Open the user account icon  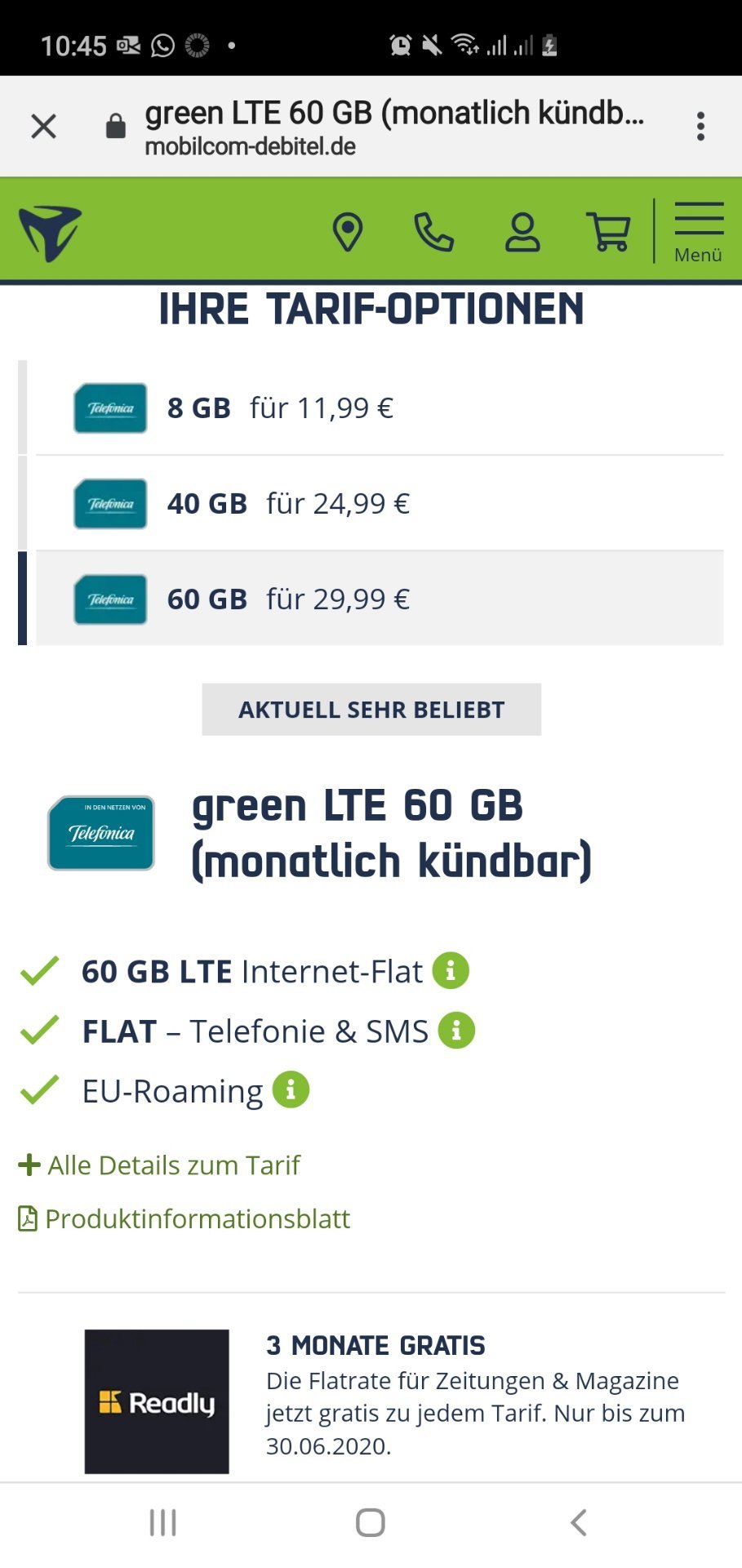point(522,232)
